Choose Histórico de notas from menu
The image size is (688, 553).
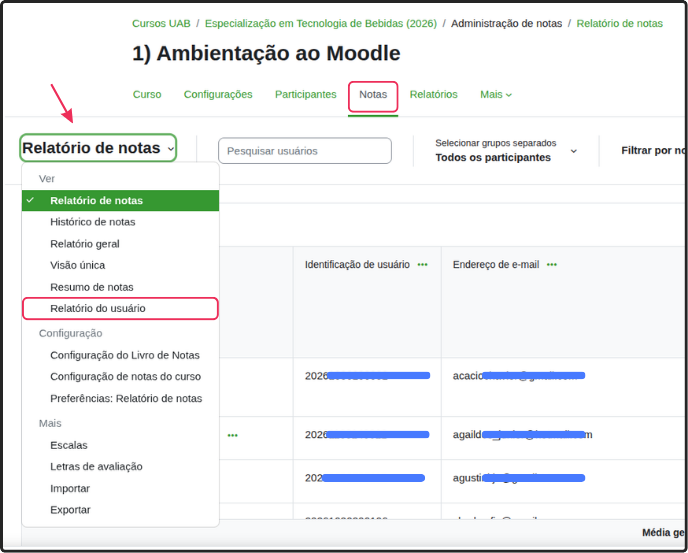93,222
